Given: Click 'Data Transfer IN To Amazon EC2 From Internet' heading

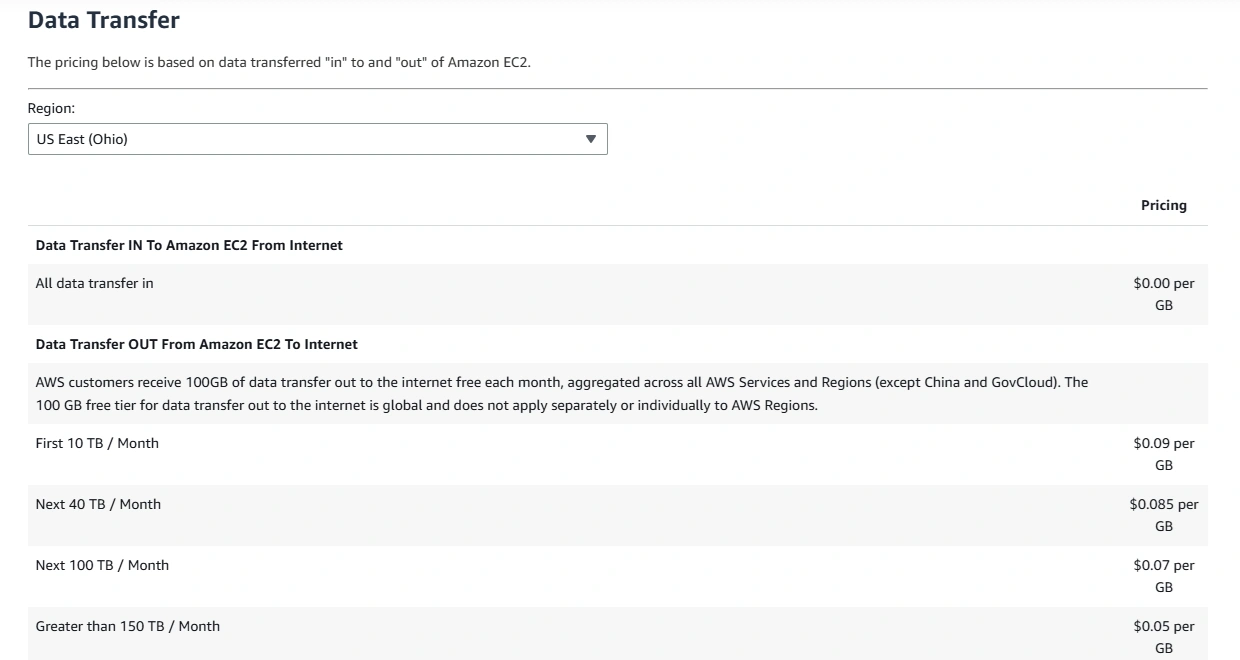Looking at the screenshot, I should [x=189, y=245].
